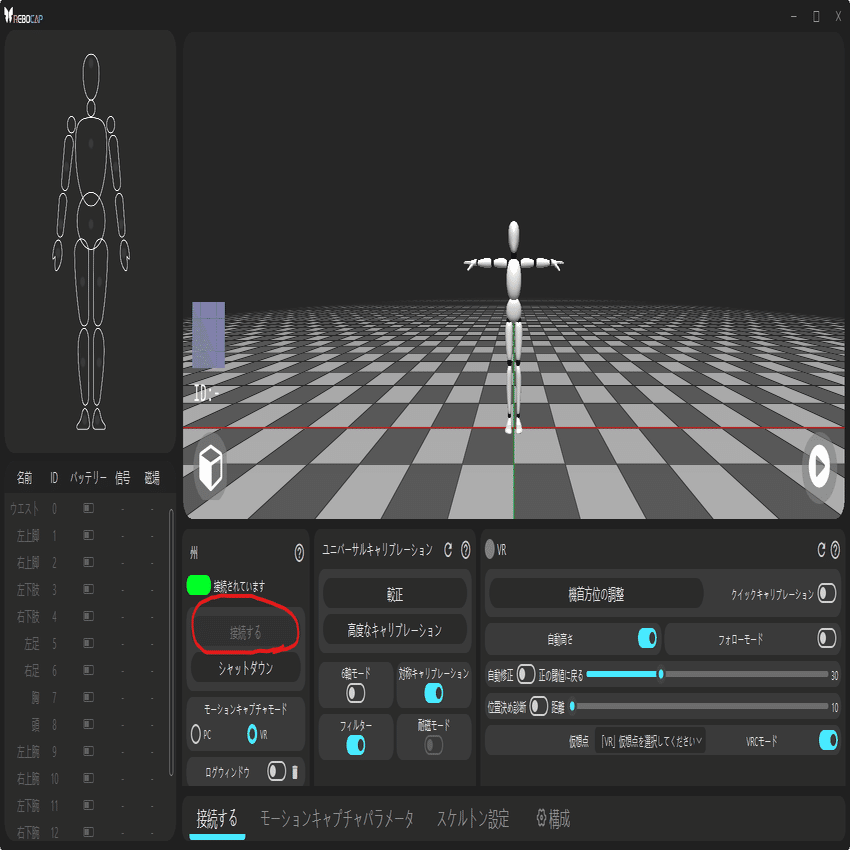Refresh the ユニバーサルキャリブレーション panel
This screenshot has height=850, width=850.
pos(448,550)
